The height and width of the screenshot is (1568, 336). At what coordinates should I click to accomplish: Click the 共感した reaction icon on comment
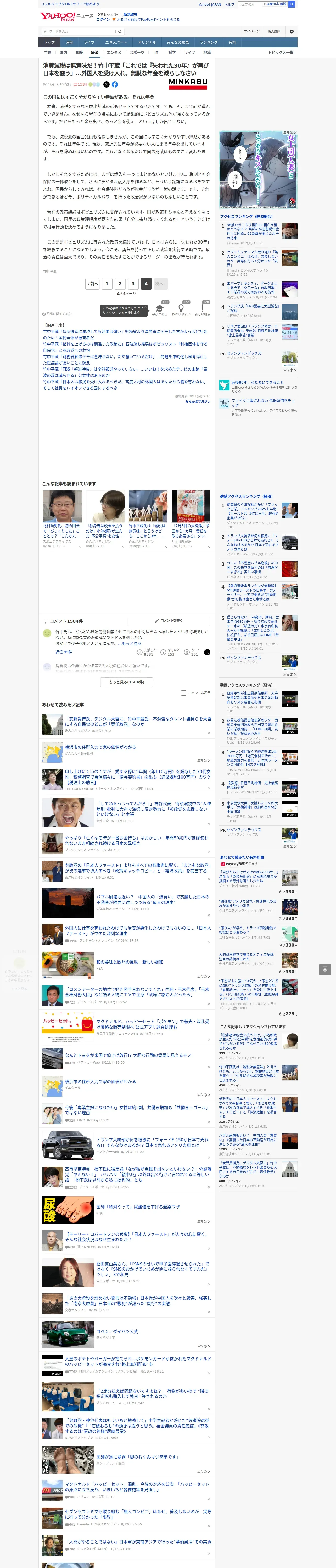coord(140,652)
